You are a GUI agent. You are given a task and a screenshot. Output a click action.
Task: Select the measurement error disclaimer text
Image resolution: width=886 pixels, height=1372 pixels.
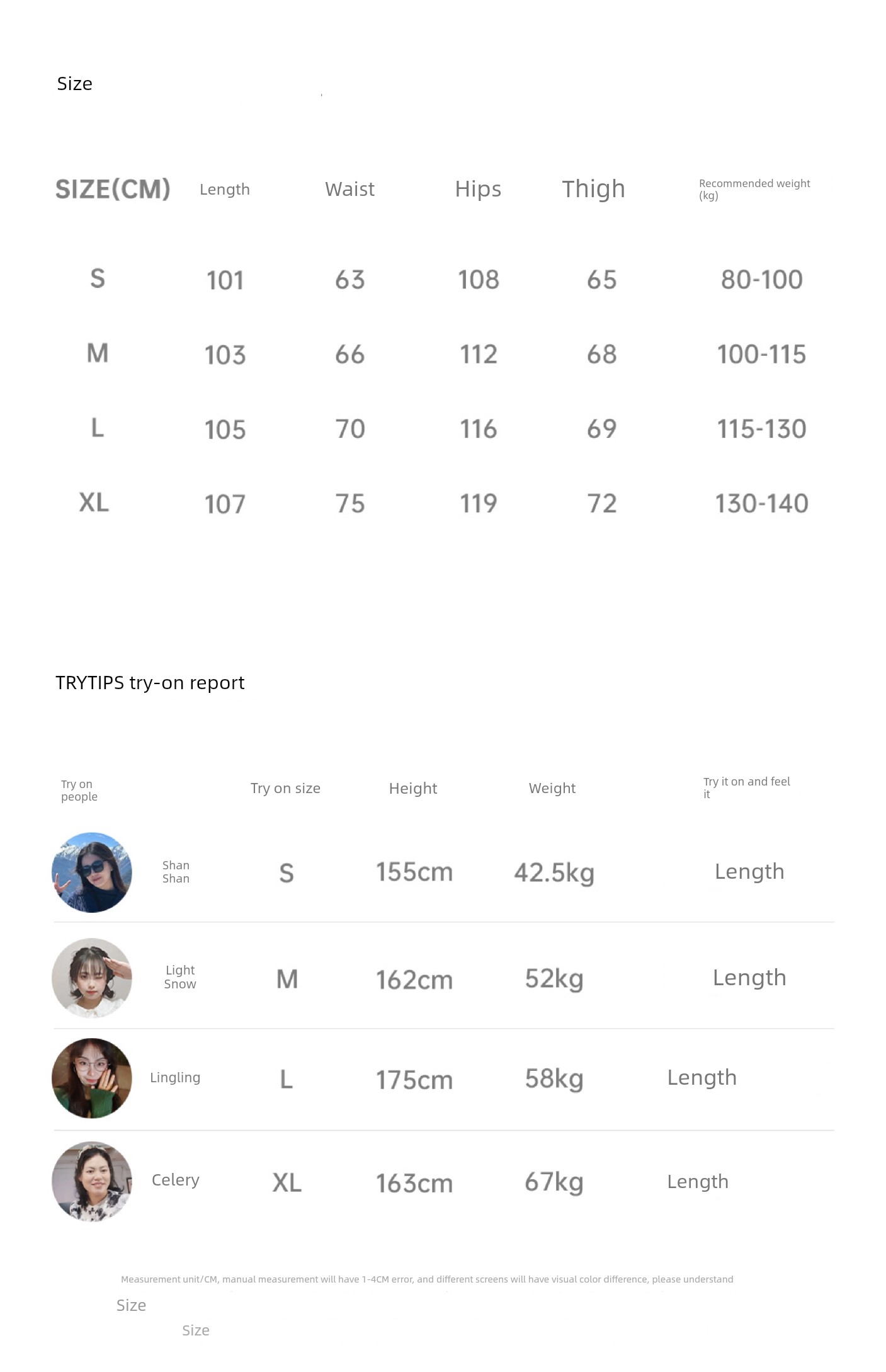427,1279
